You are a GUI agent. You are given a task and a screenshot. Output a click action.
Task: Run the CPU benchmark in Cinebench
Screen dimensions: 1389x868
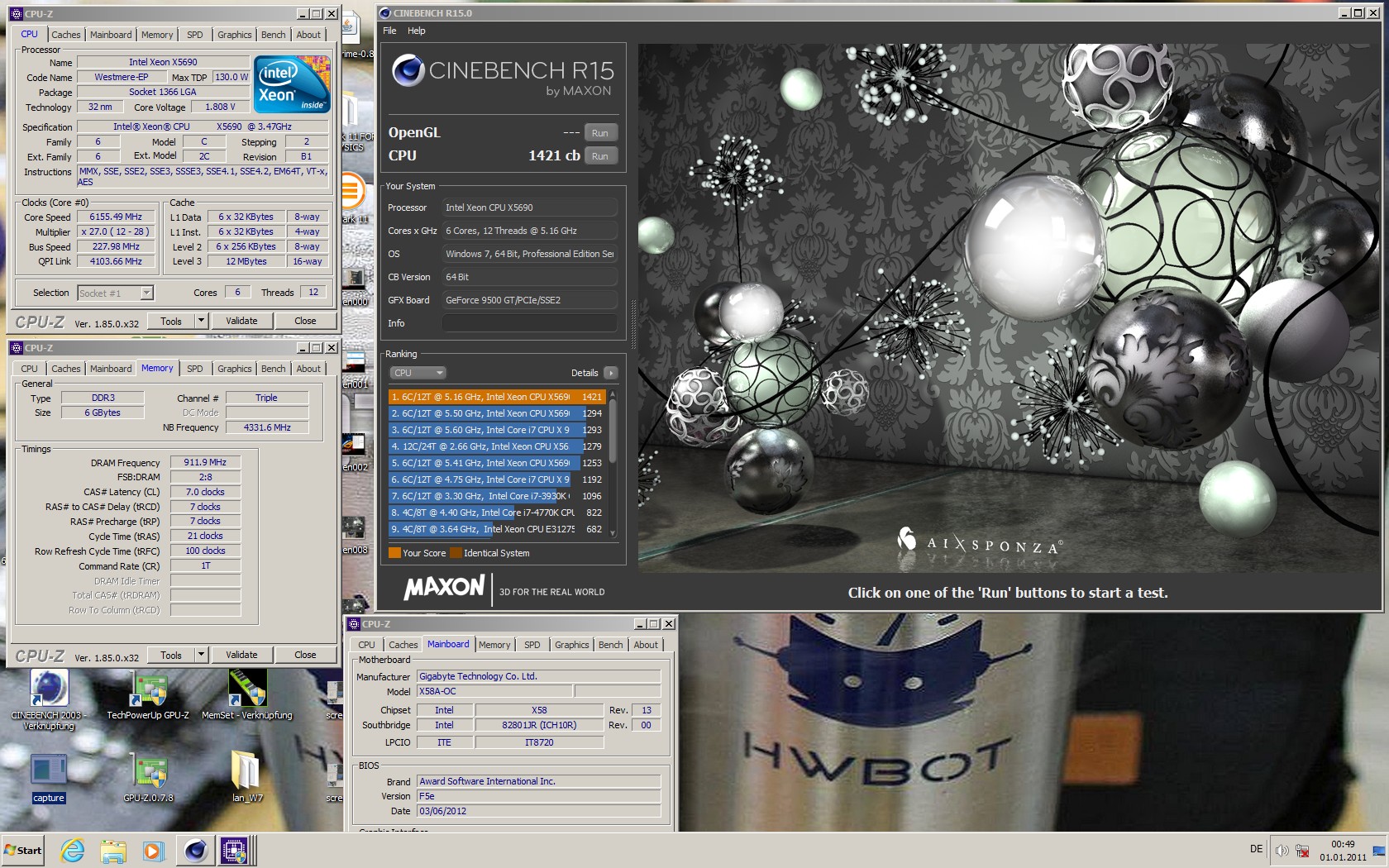(600, 155)
